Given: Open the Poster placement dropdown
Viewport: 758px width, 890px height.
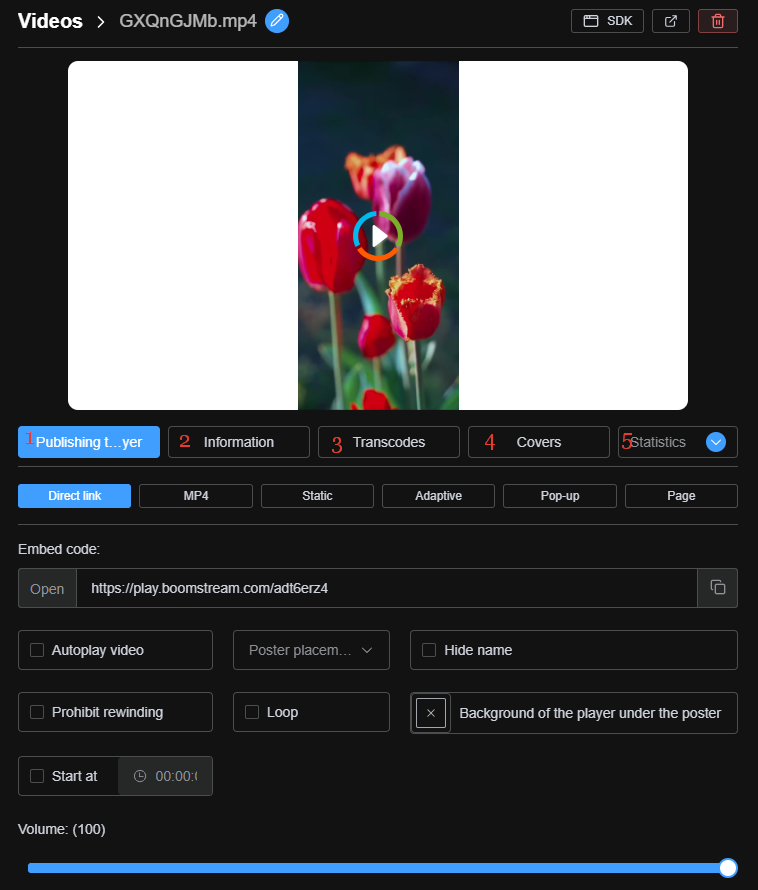Looking at the screenshot, I should 311,650.
